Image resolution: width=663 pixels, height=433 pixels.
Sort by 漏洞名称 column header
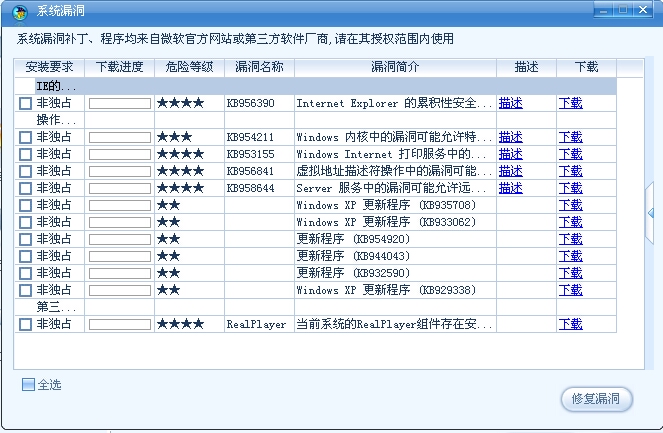pyautogui.click(x=259, y=67)
